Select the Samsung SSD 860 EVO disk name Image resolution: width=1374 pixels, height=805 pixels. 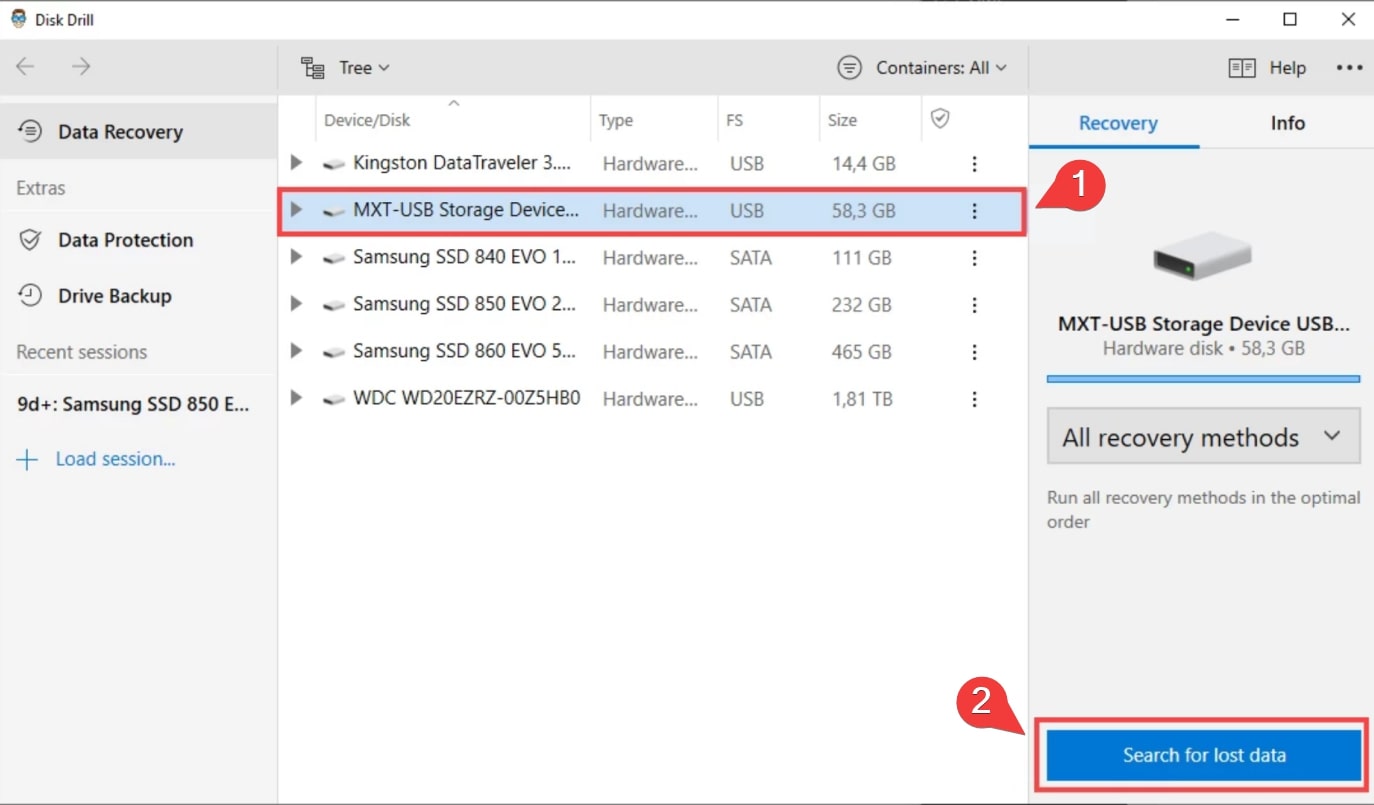point(465,351)
